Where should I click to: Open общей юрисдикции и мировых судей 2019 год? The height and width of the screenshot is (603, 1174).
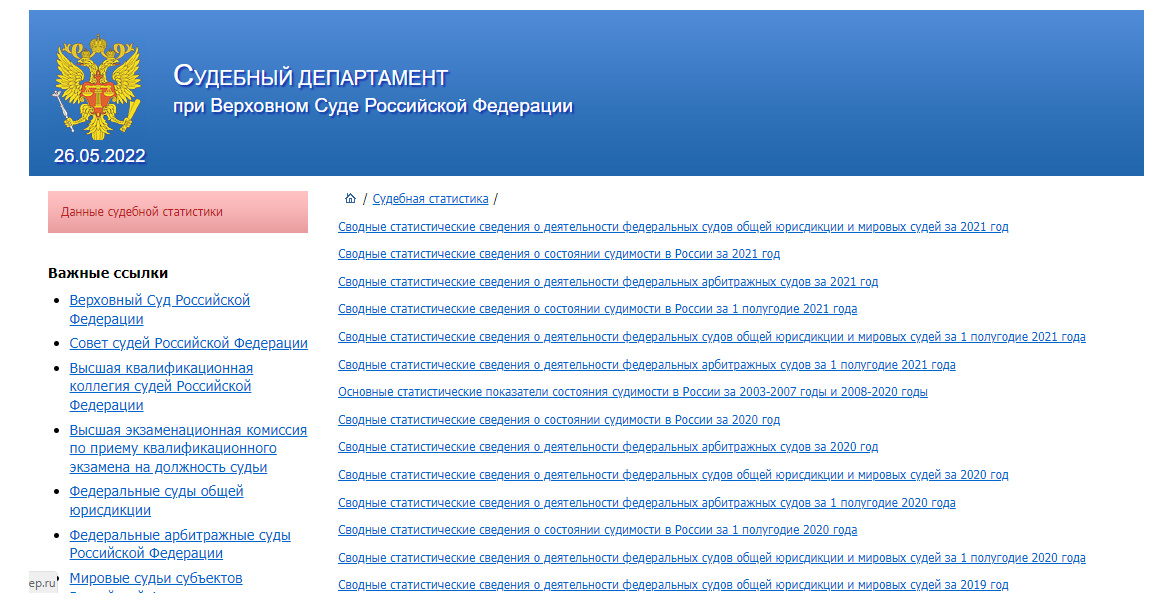pos(672,585)
